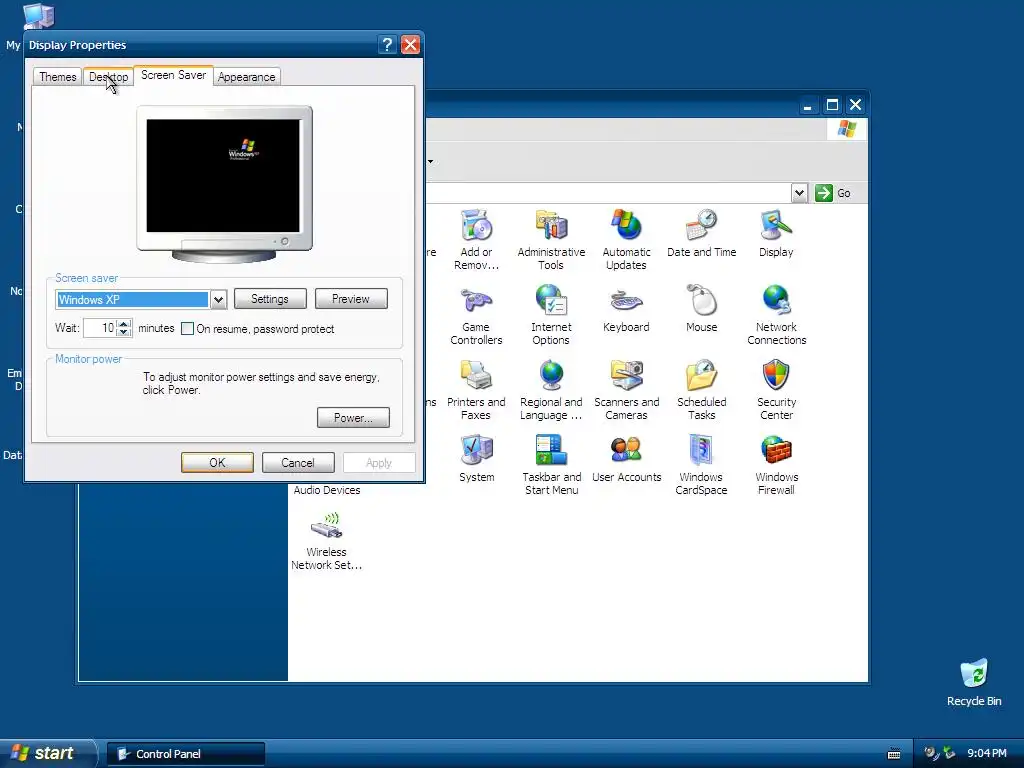Confirm with the OK button
This screenshot has height=768, width=1024.
tap(217, 462)
